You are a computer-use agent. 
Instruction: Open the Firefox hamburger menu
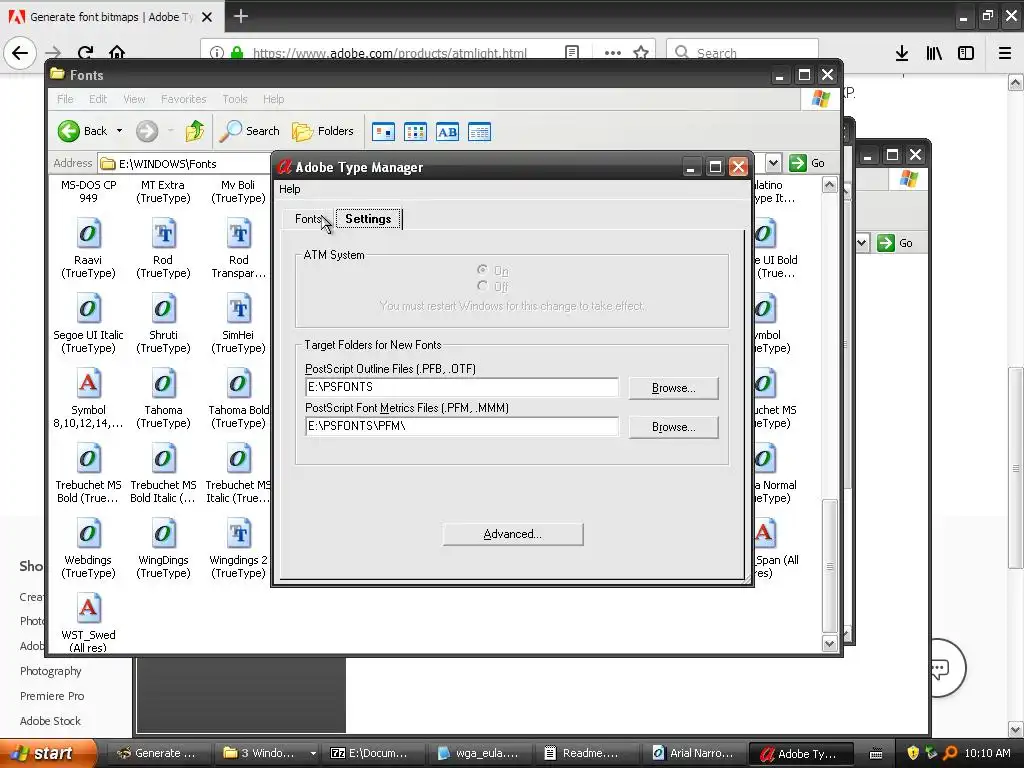click(1005, 53)
